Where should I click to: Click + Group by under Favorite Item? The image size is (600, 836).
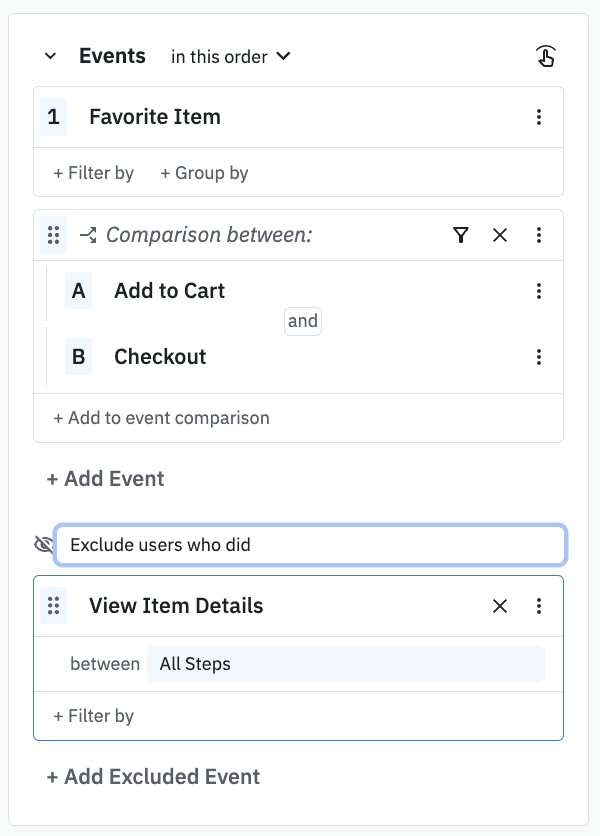[204, 173]
